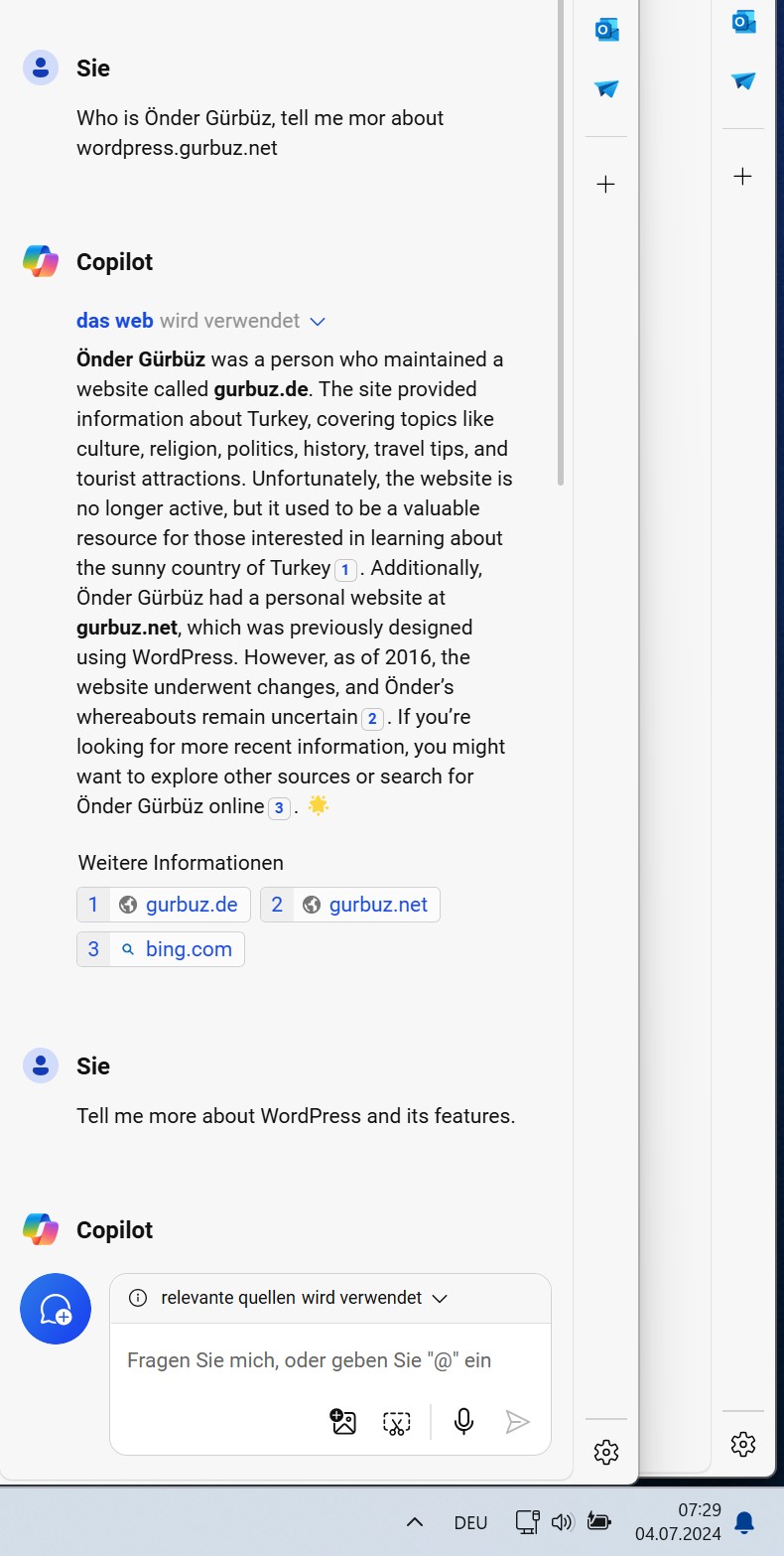Start a new topic with the blue chat button

click(56, 1309)
